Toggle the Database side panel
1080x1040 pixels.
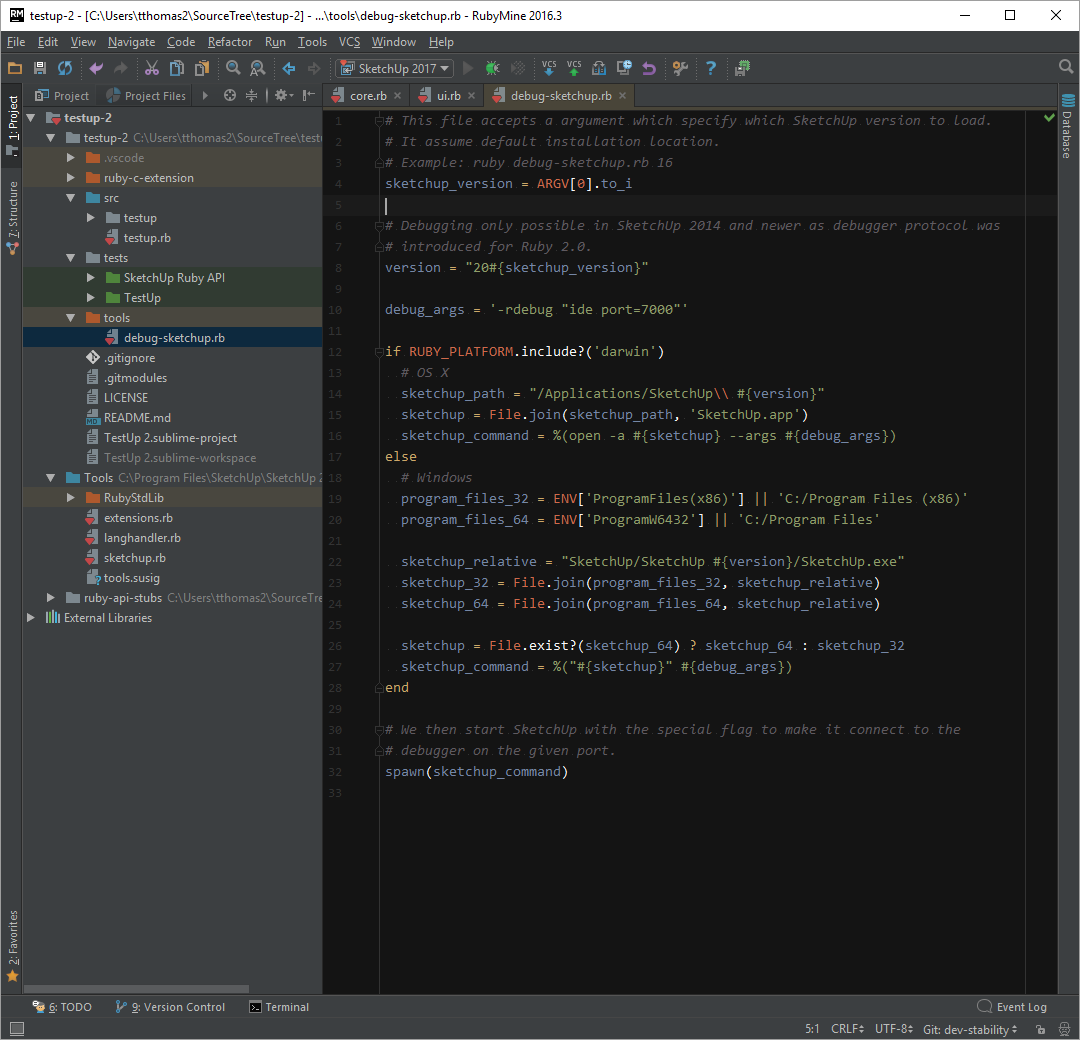coord(1067,128)
